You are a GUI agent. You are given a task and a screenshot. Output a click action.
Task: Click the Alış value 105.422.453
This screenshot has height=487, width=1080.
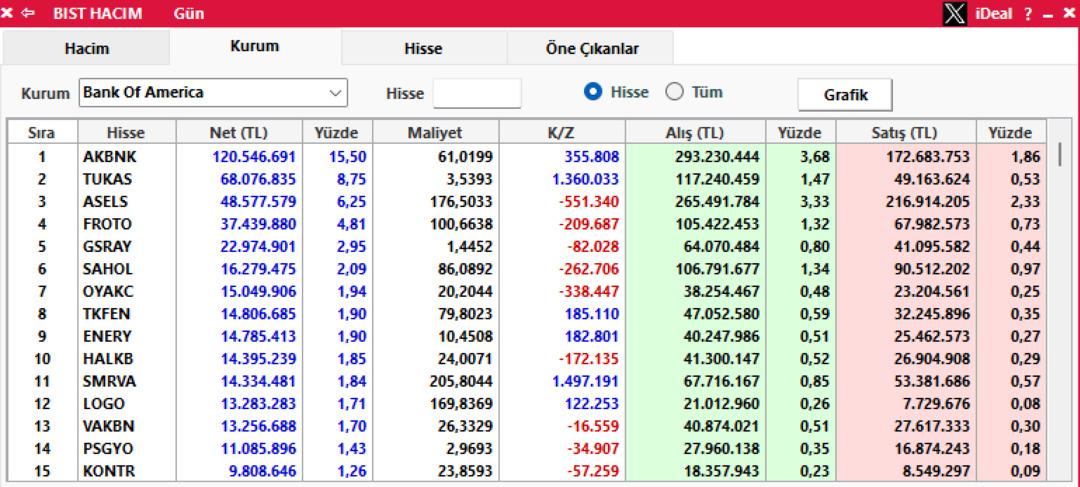718,224
